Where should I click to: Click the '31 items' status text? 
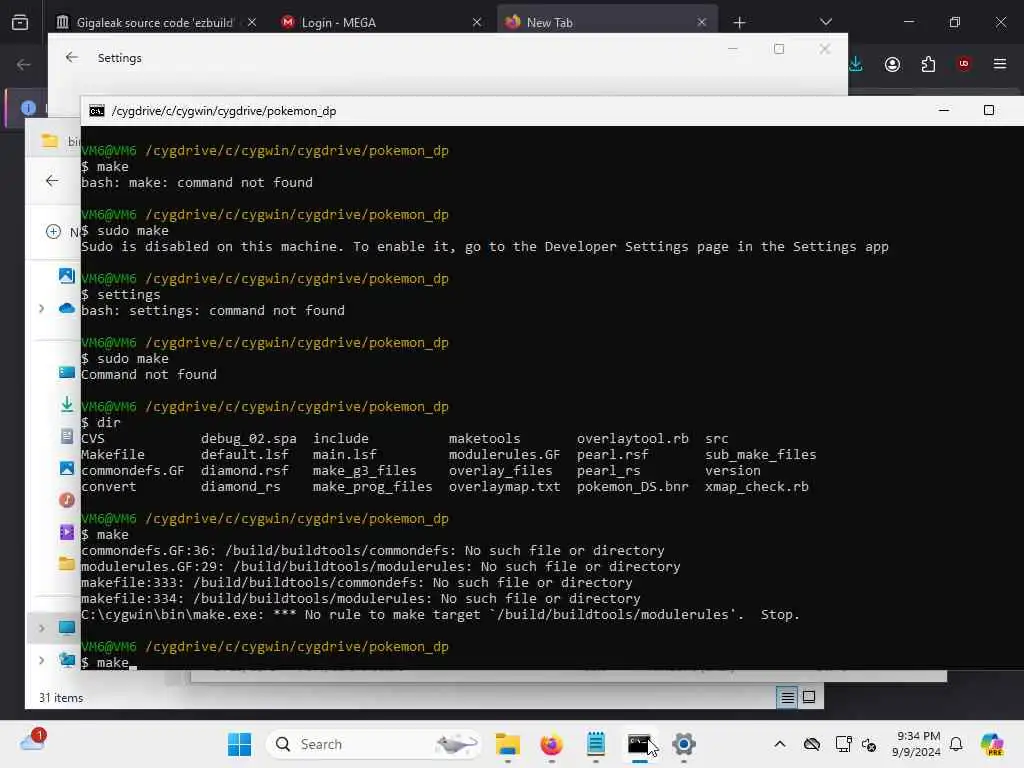(61, 698)
